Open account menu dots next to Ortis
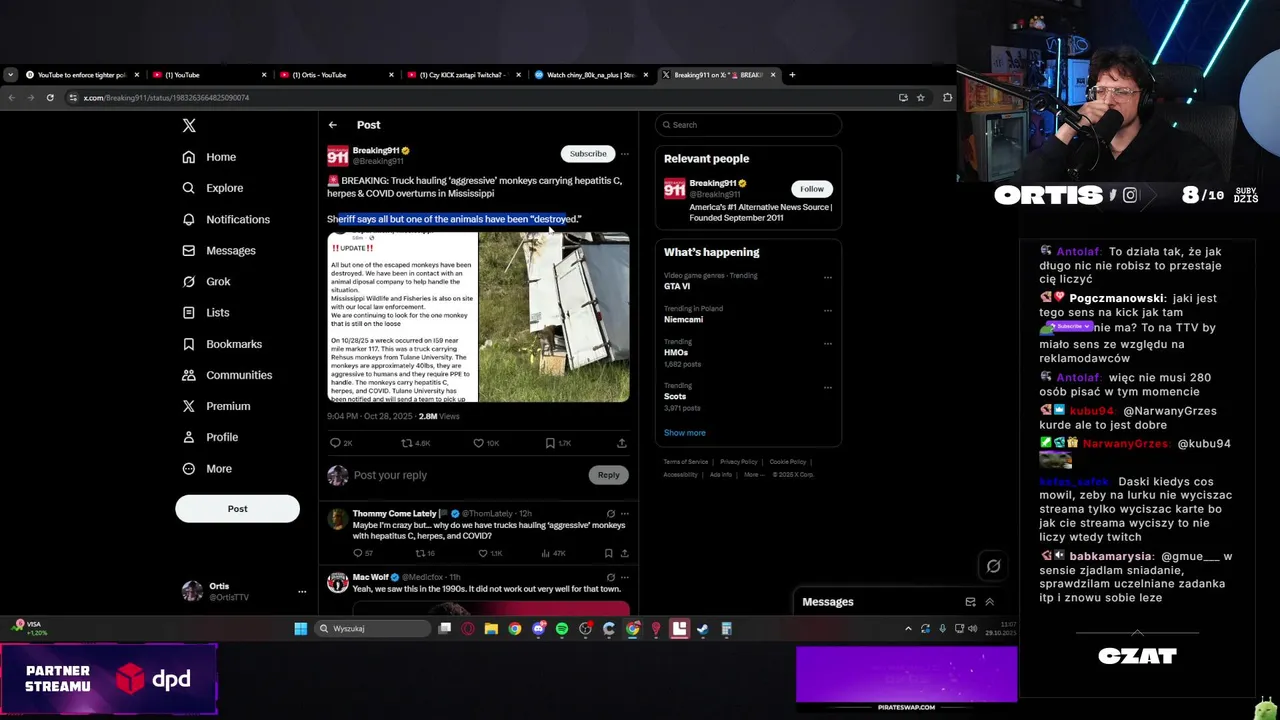 coord(302,592)
